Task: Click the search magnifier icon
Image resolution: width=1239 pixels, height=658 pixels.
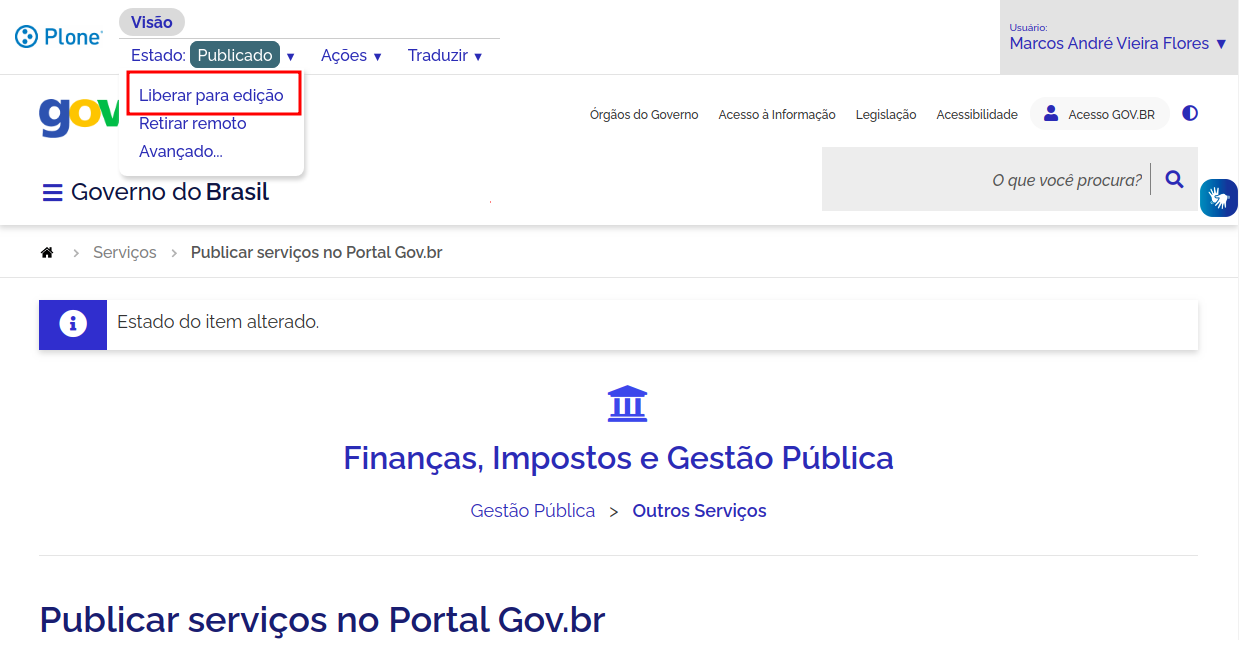Action: (x=1174, y=180)
